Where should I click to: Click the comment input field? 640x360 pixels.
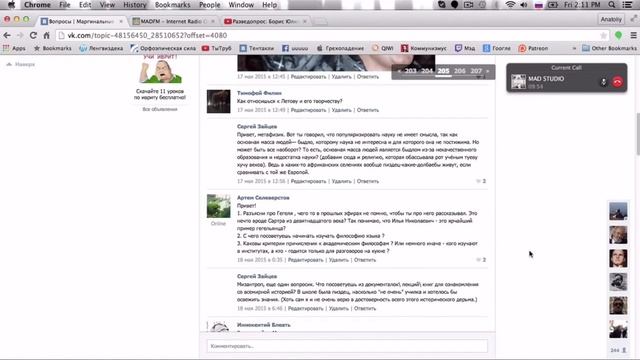point(347,346)
